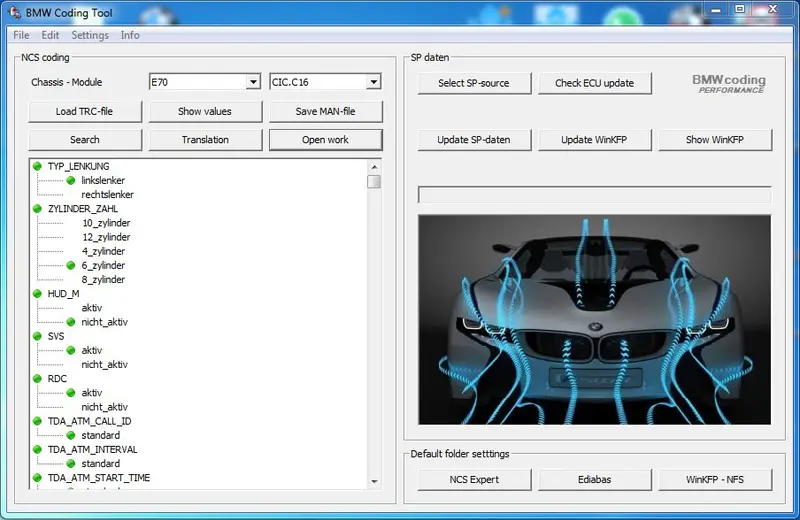Click the green dot beside TYP_LENKUNG
The width and height of the screenshot is (800, 520).
(37, 166)
